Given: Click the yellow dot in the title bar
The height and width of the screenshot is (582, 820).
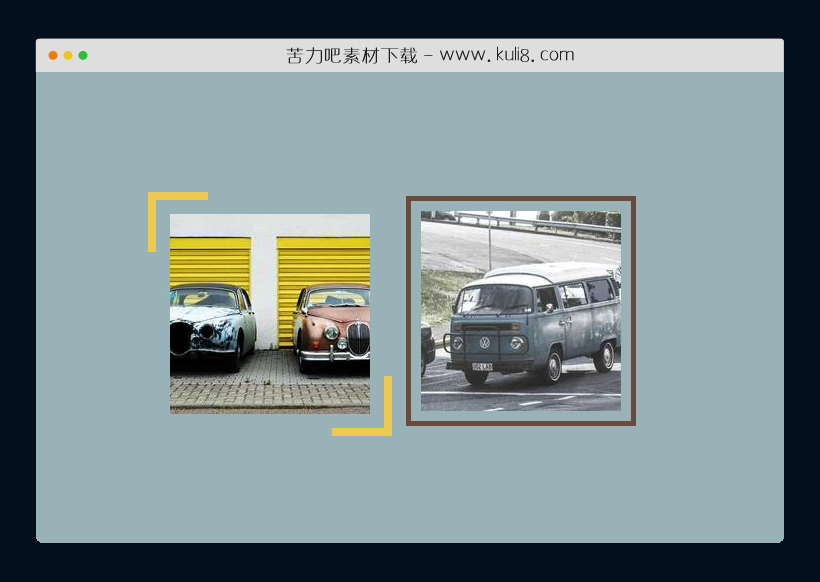Looking at the screenshot, I should 68,55.
